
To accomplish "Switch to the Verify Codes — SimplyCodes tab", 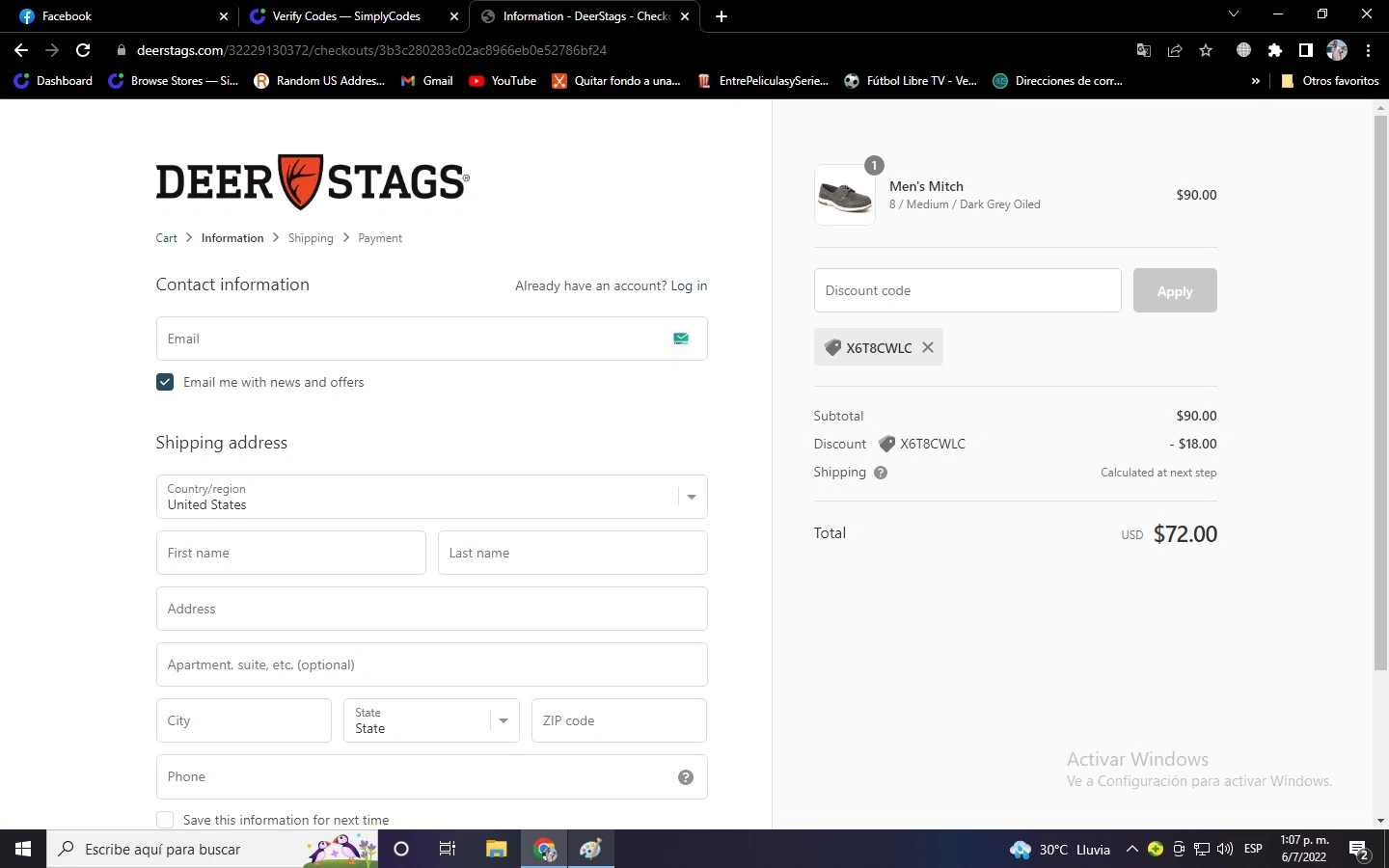I will pyautogui.click(x=352, y=16).
